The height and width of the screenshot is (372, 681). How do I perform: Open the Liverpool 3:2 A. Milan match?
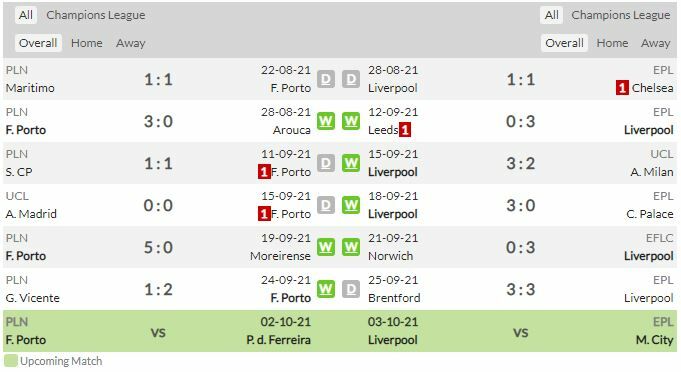[x=521, y=163]
